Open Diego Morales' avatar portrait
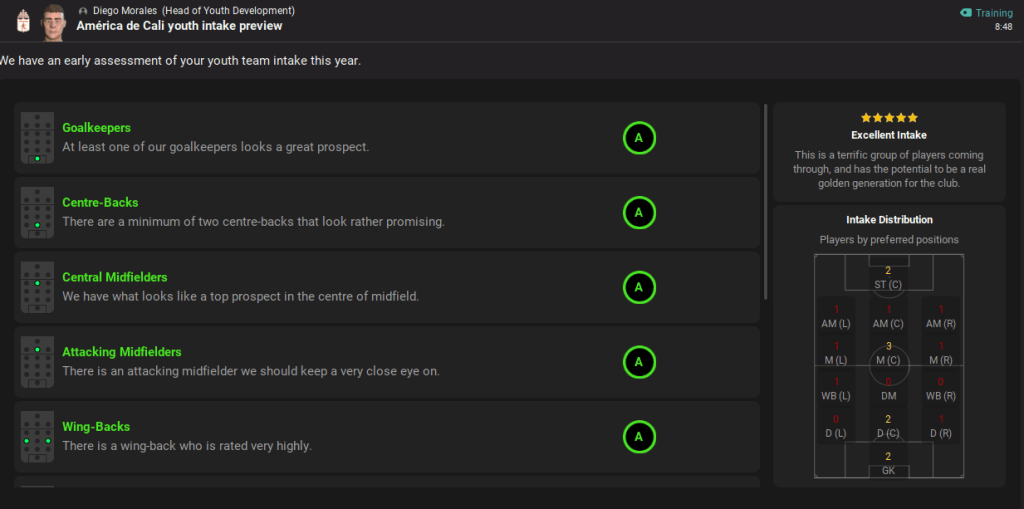The width and height of the screenshot is (1024, 509). 53,21
